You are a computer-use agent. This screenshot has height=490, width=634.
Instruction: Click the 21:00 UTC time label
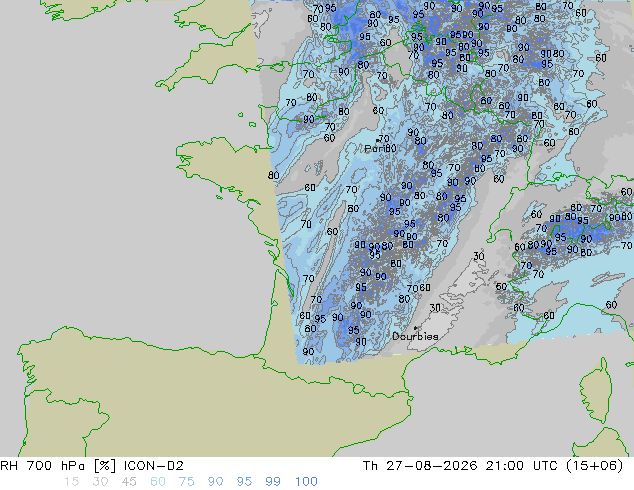tap(516, 466)
